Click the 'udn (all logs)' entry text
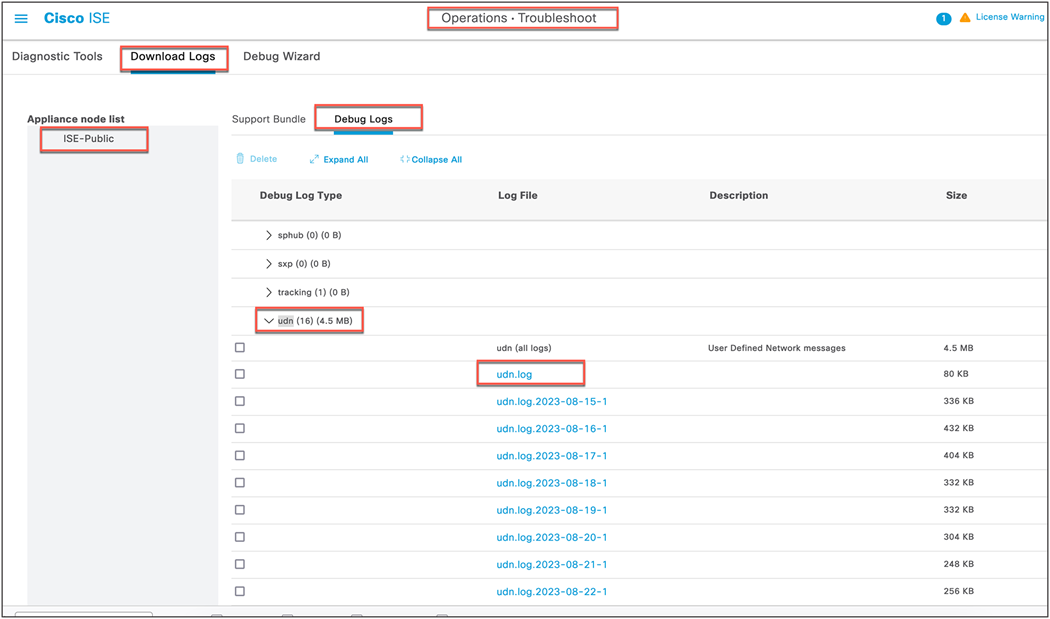The height and width of the screenshot is (619, 1050). (x=524, y=348)
